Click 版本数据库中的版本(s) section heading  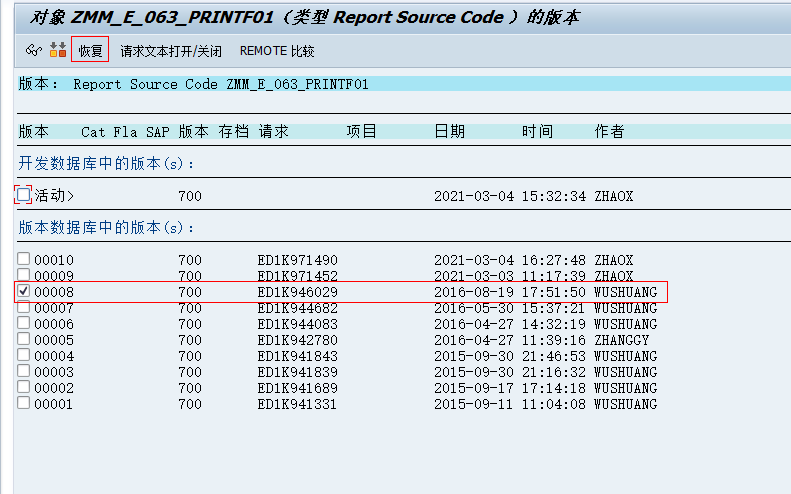(106, 228)
